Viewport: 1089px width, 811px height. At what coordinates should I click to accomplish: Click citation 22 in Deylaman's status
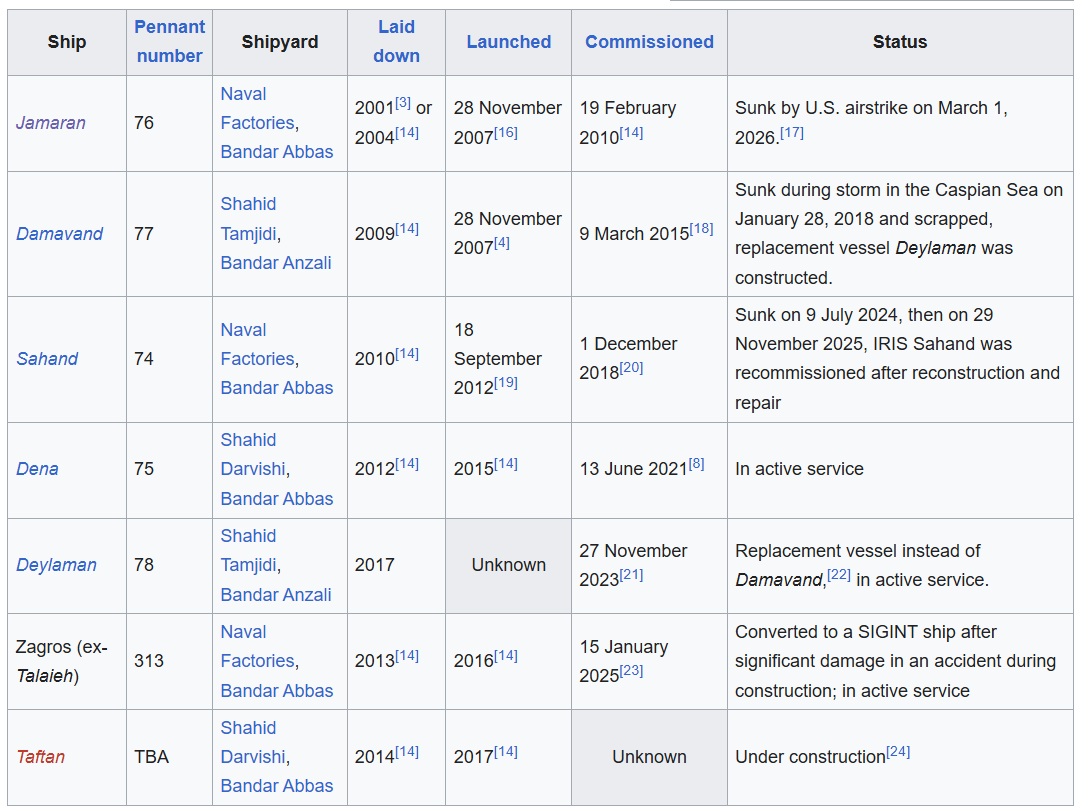click(x=838, y=574)
